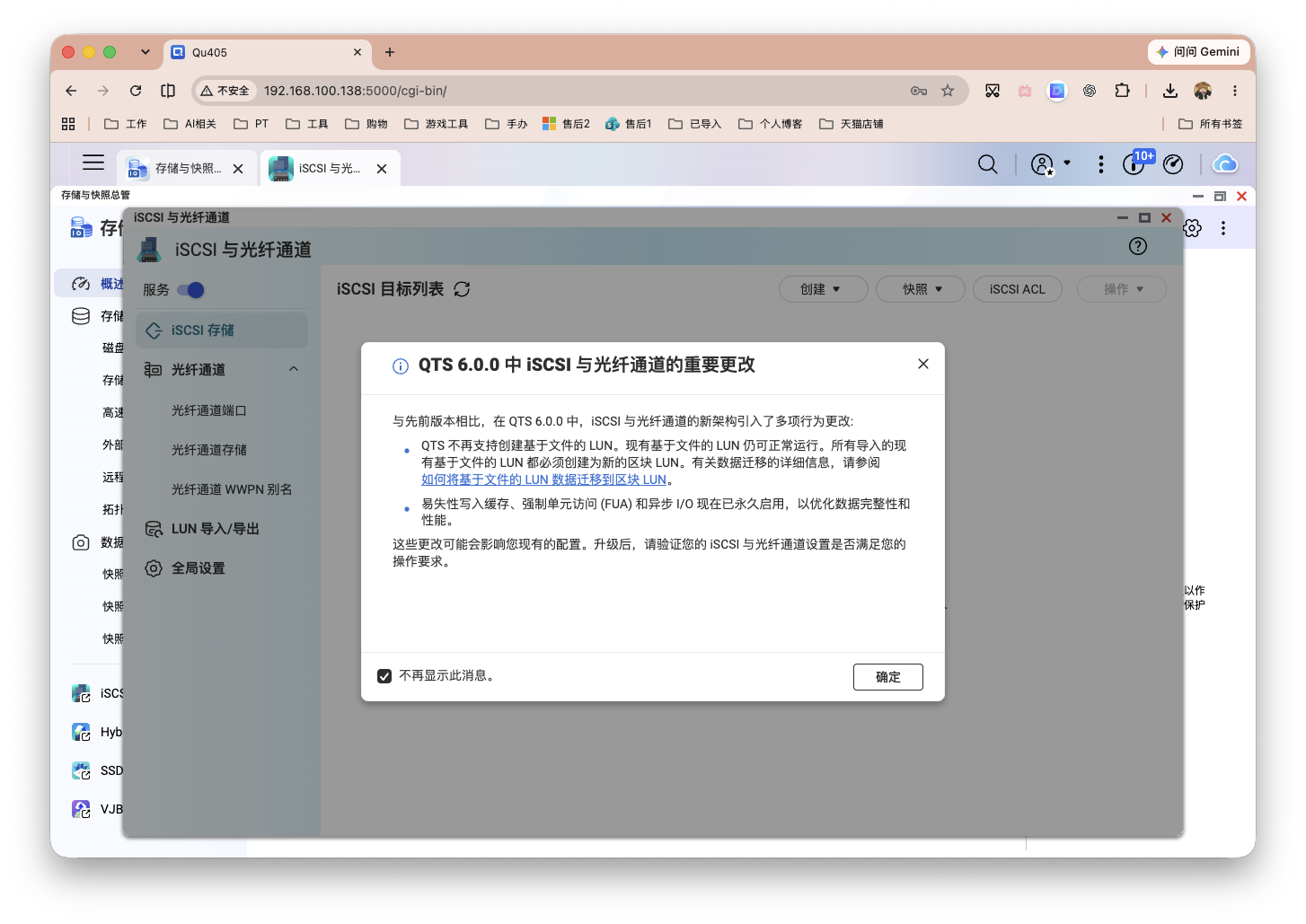Open the 创建 dropdown

tap(823, 289)
